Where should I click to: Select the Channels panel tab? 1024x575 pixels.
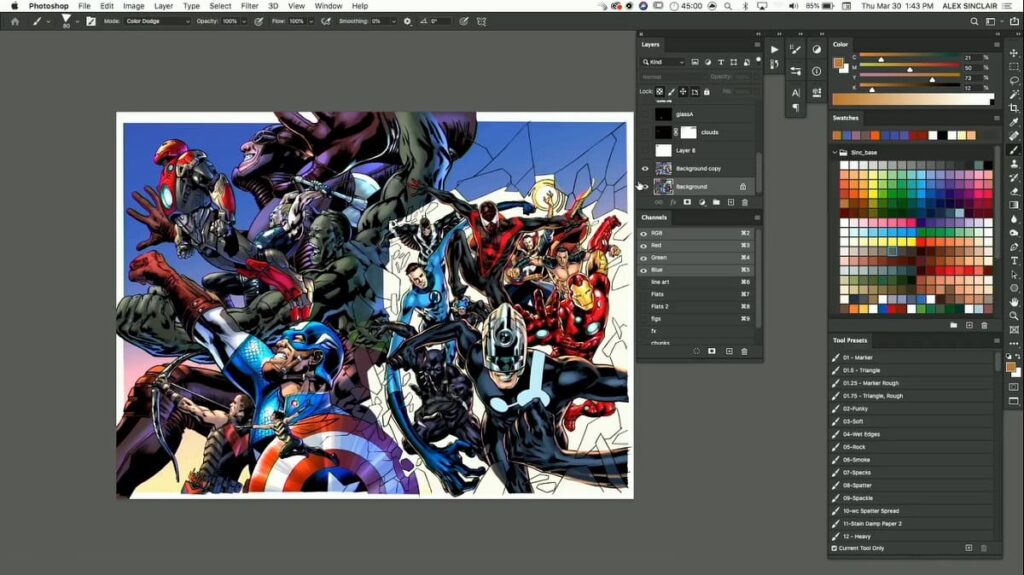(654, 218)
